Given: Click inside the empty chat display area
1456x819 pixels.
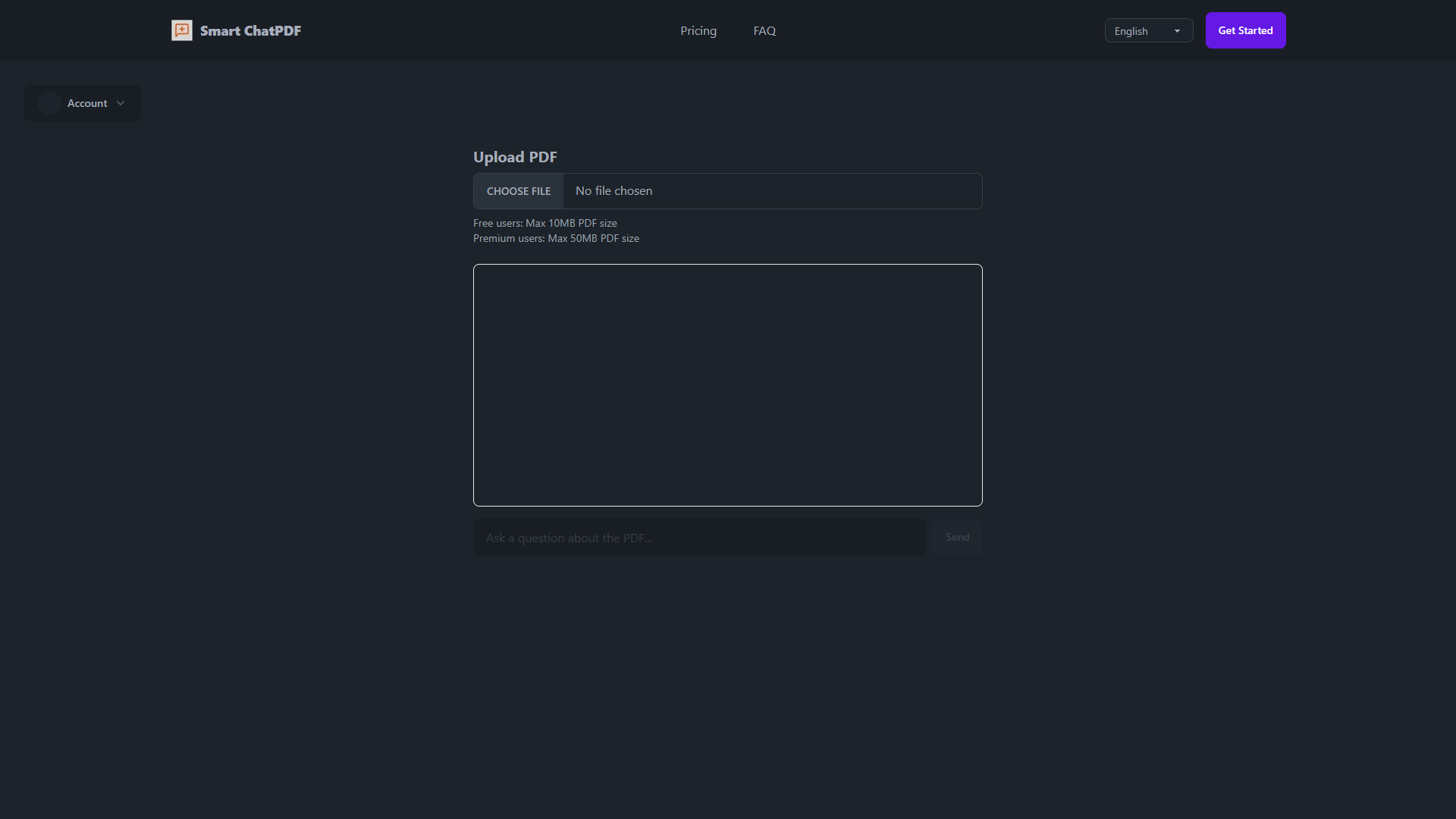Looking at the screenshot, I should click(727, 384).
